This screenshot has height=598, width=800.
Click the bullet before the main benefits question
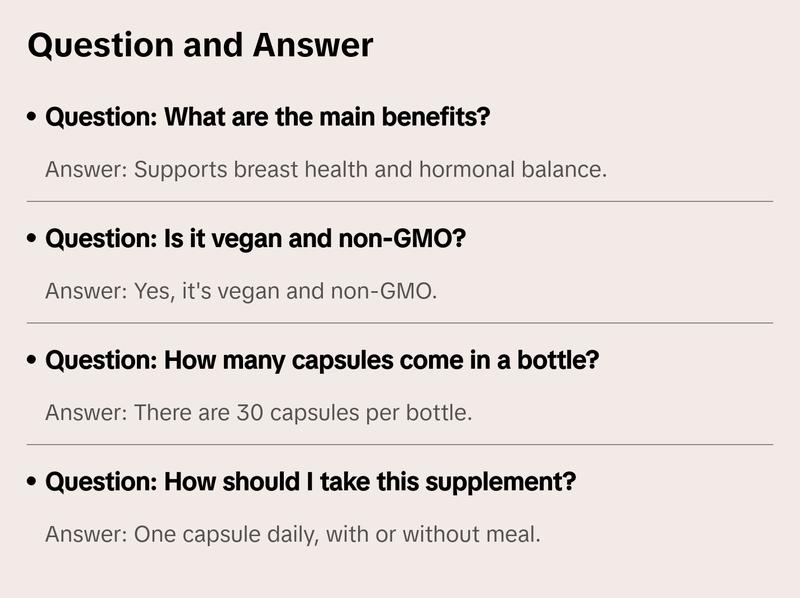33,118
